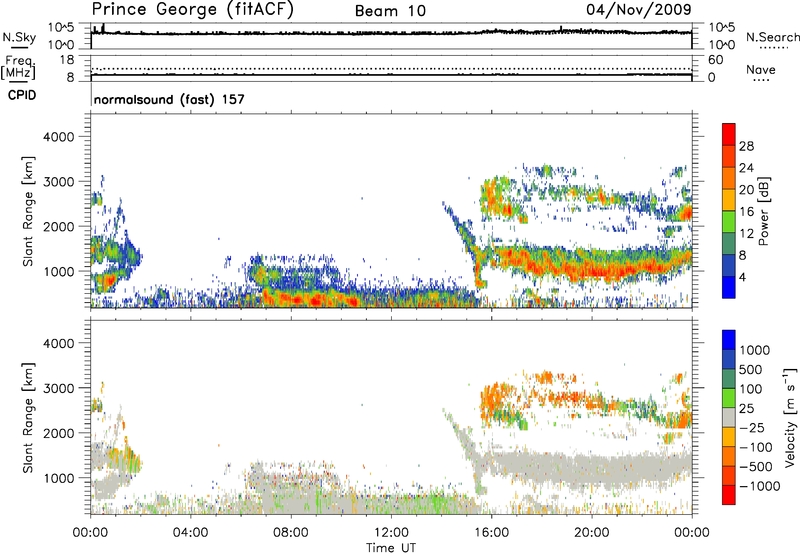Screen dimensions: 800x554
Task: Click the dotted Nave line sample in legend
Action: pos(761,81)
